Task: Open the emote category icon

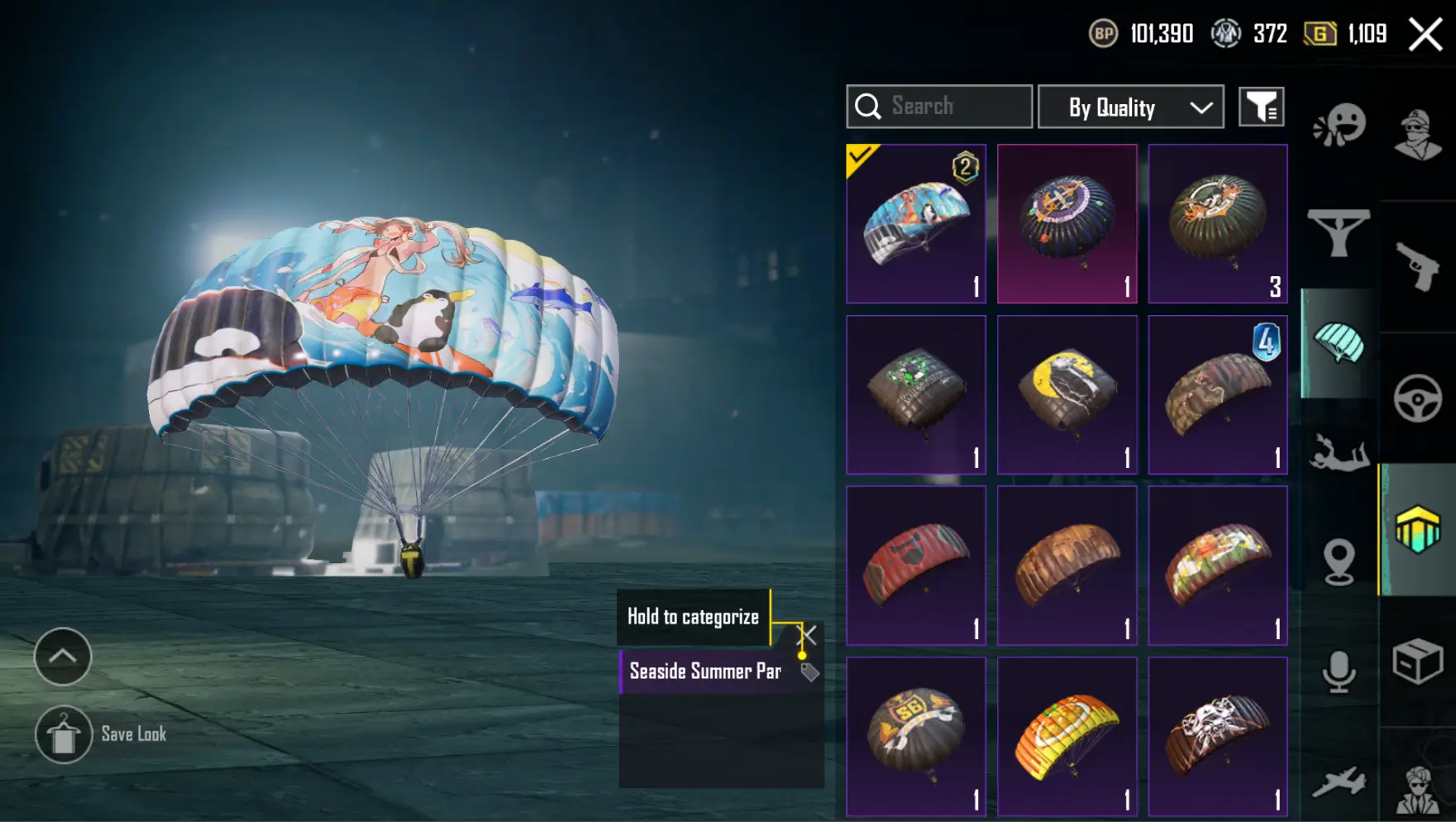Action: click(1339, 127)
